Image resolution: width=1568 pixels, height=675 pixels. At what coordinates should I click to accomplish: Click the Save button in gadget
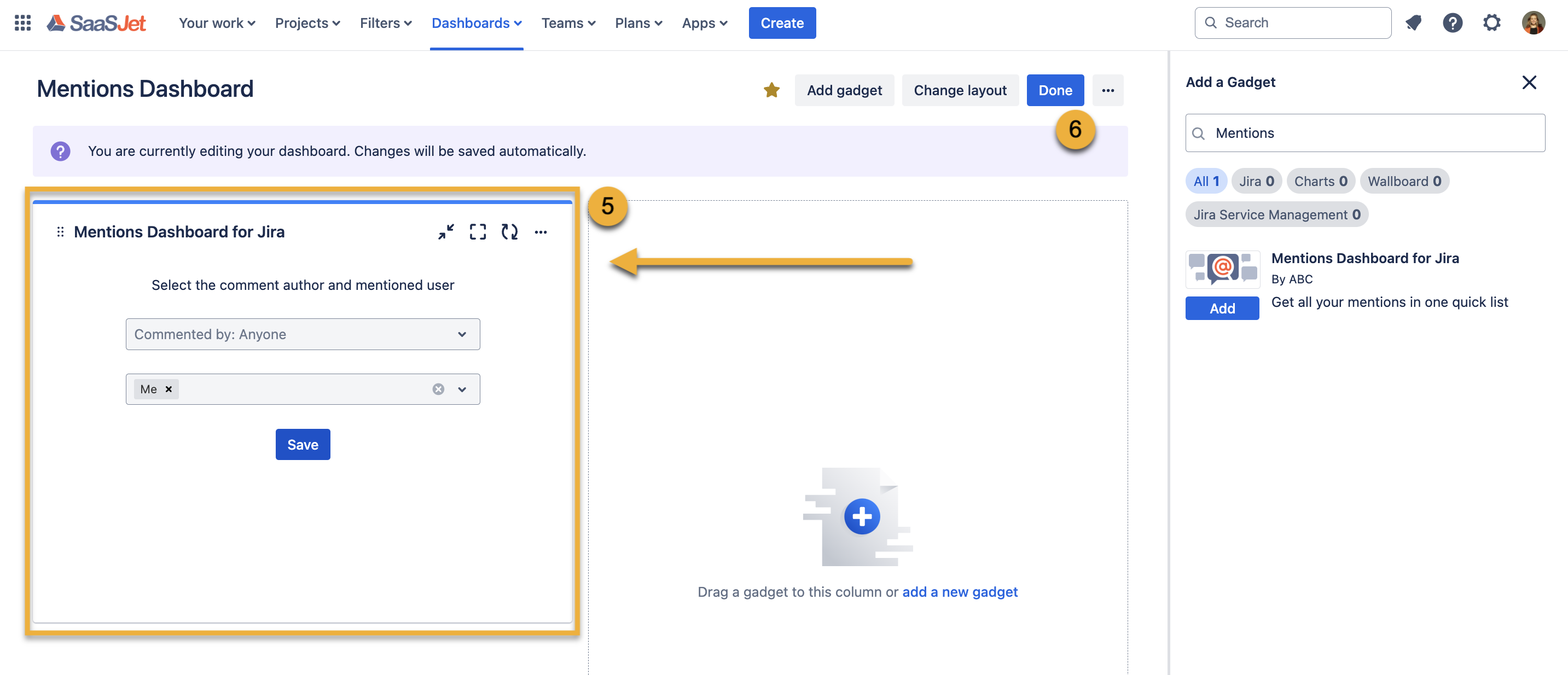point(303,444)
